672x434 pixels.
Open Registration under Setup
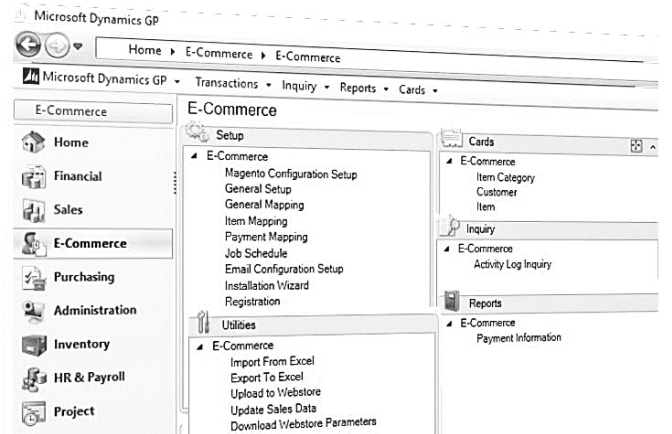(252, 302)
